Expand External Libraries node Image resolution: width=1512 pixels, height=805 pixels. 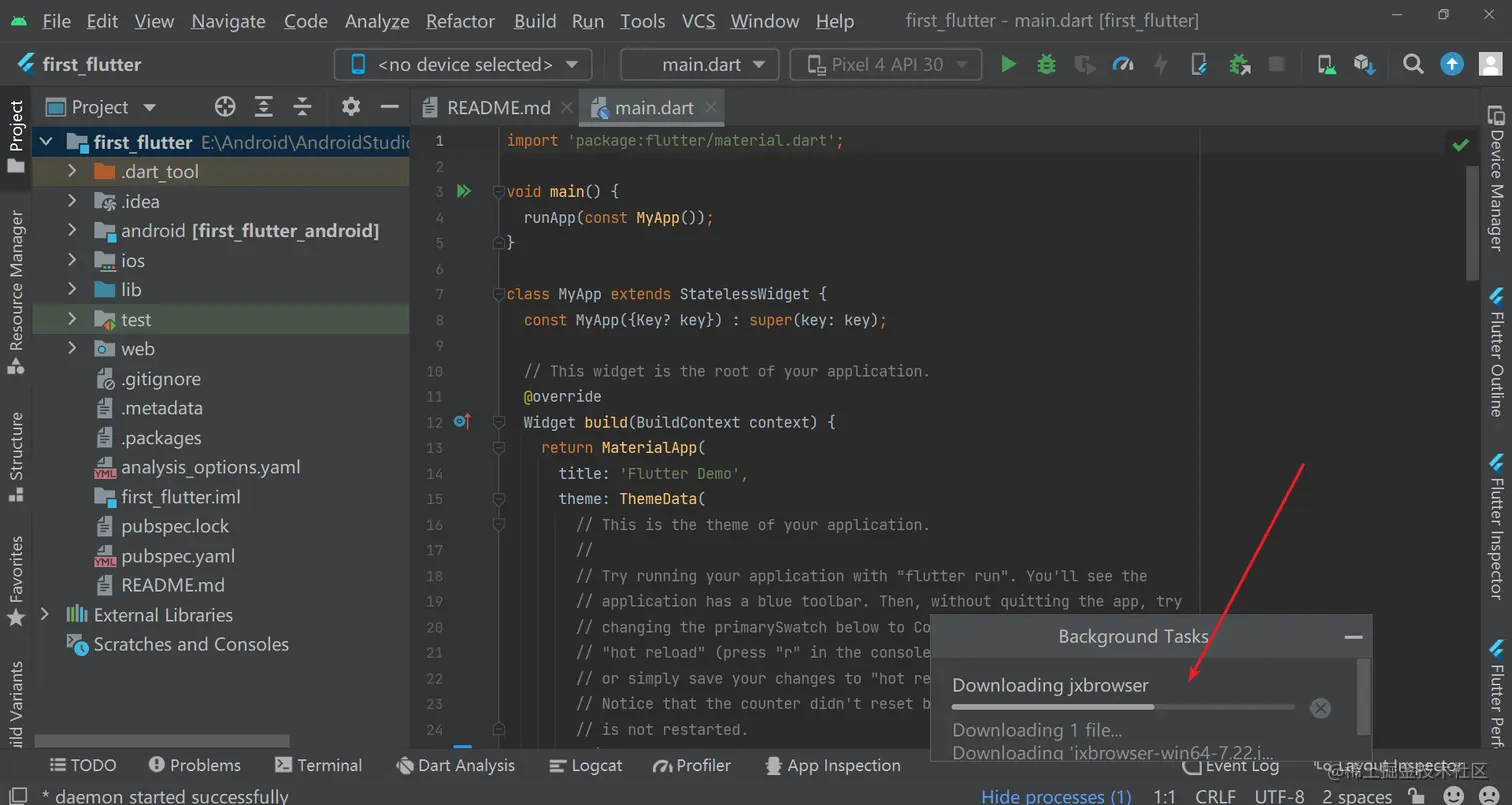[44, 614]
